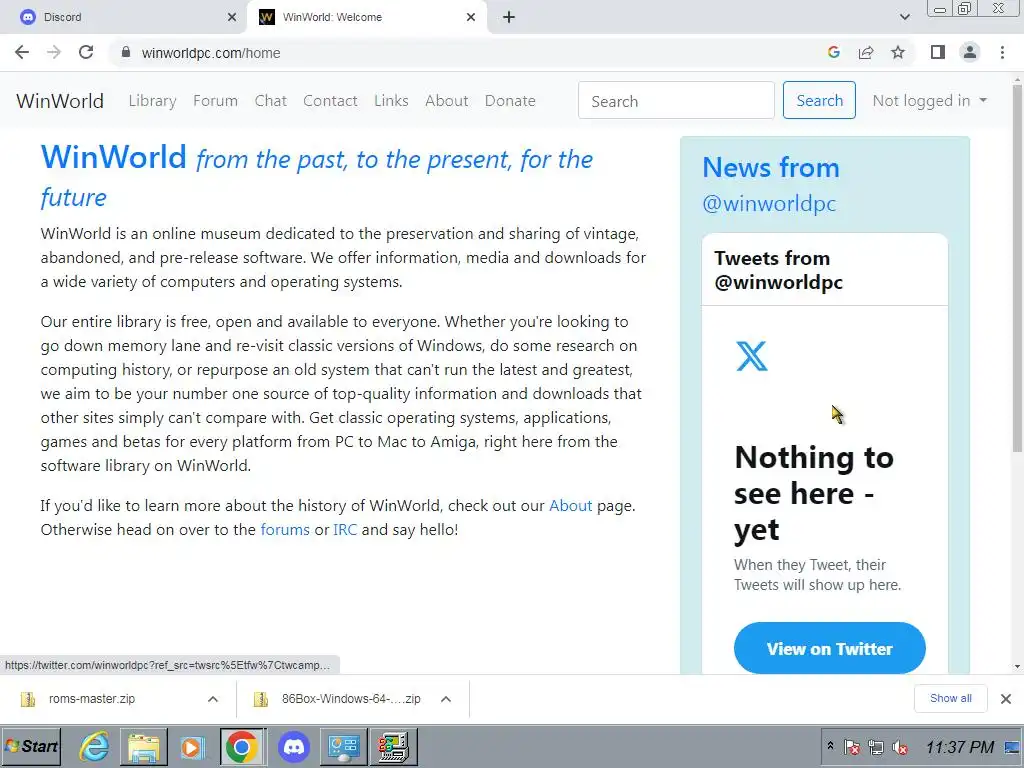Expand the tab search chevron
The width and height of the screenshot is (1024, 768).
[904, 17]
